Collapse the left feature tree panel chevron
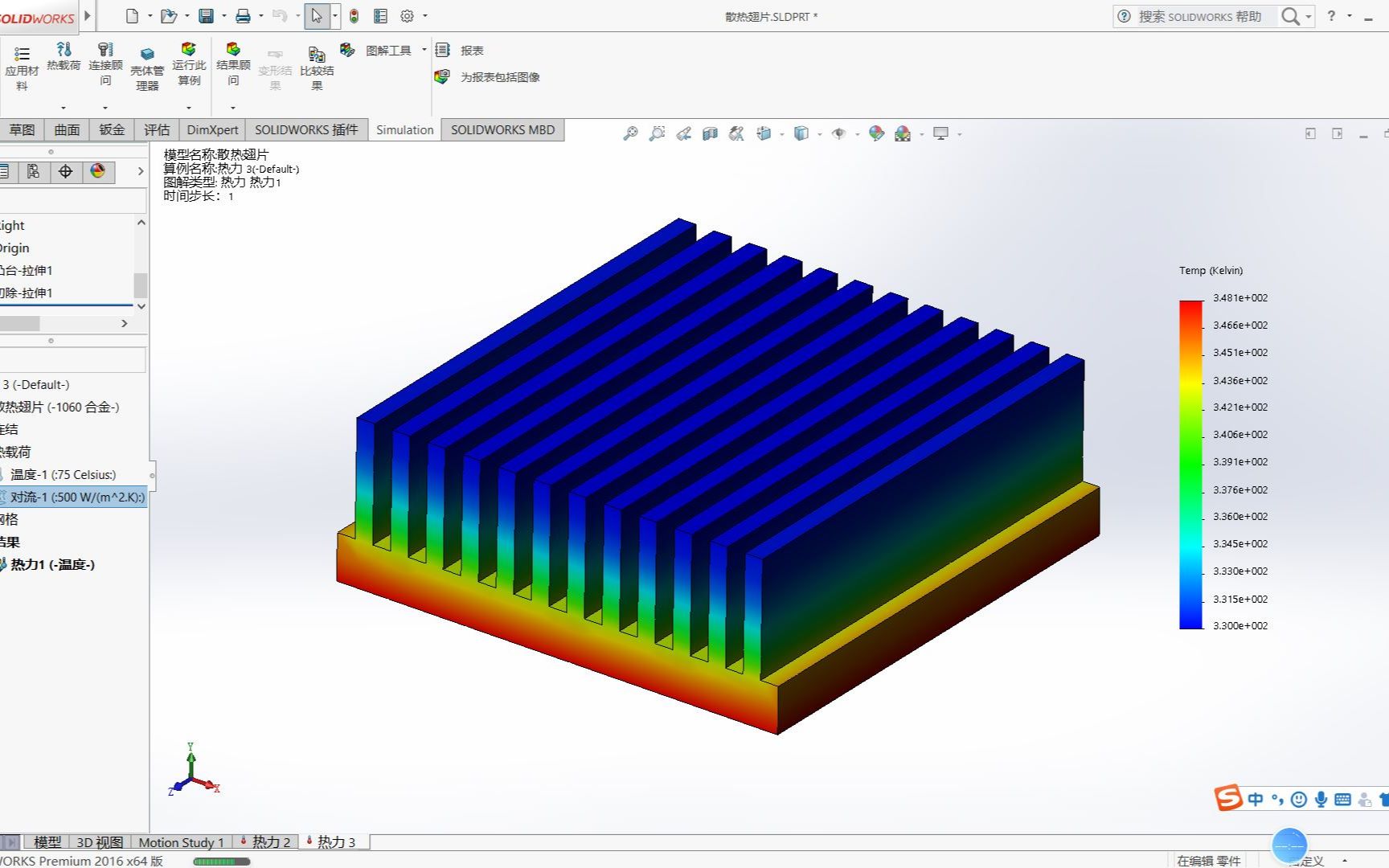Image resolution: width=1389 pixels, height=868 pixels. pyautogui.click(x=141, y=171)
